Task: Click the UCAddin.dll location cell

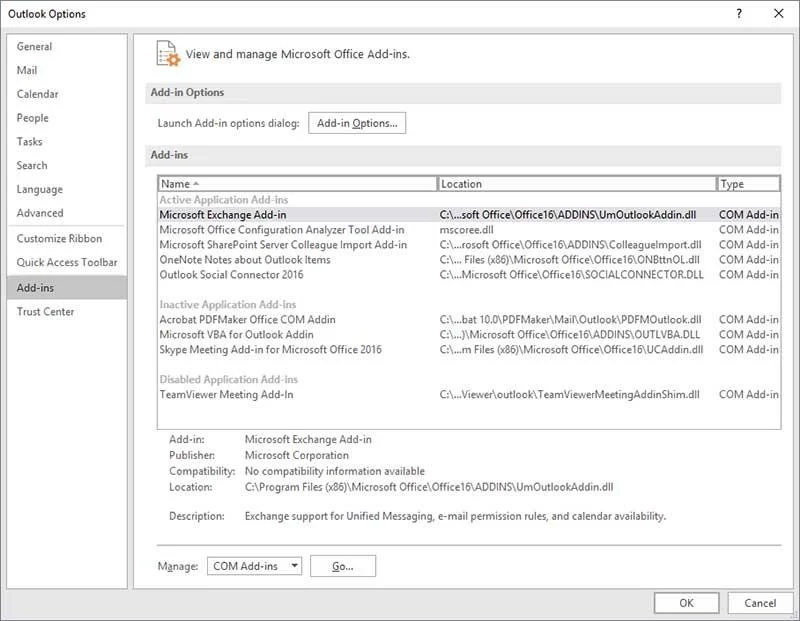Action: 571,350
